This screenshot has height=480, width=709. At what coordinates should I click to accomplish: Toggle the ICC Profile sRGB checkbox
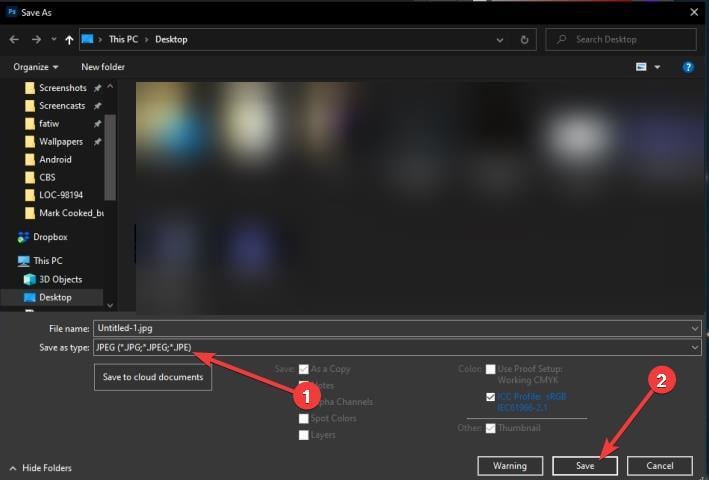[x=490, y=397]
